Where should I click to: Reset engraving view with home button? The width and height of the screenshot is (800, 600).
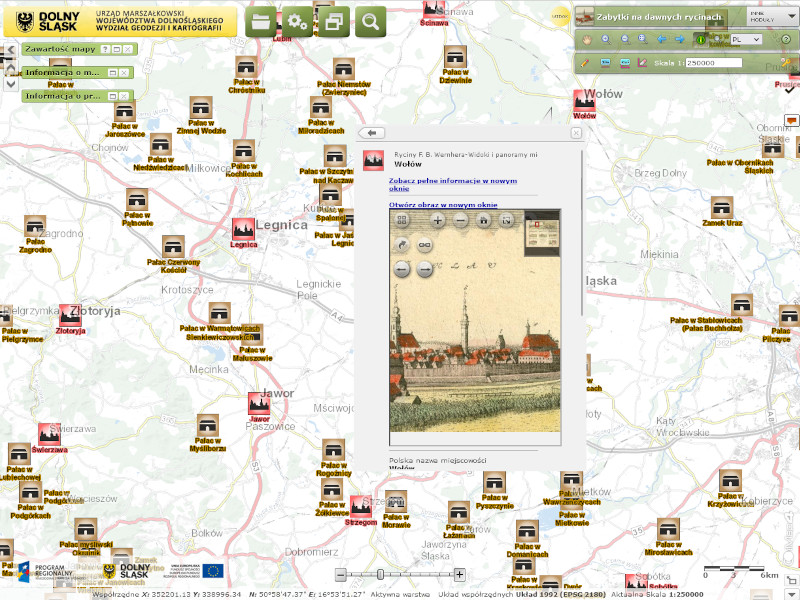pos(484,220)
